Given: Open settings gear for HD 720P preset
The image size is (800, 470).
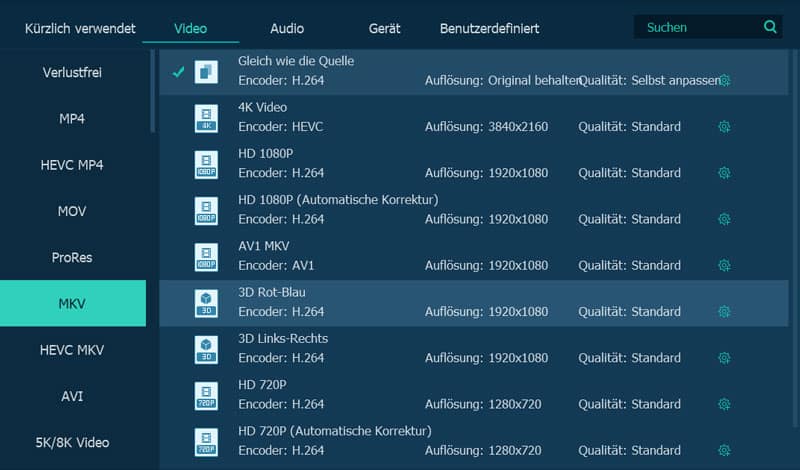Looking at the screenshot, I should pos(724,404).
